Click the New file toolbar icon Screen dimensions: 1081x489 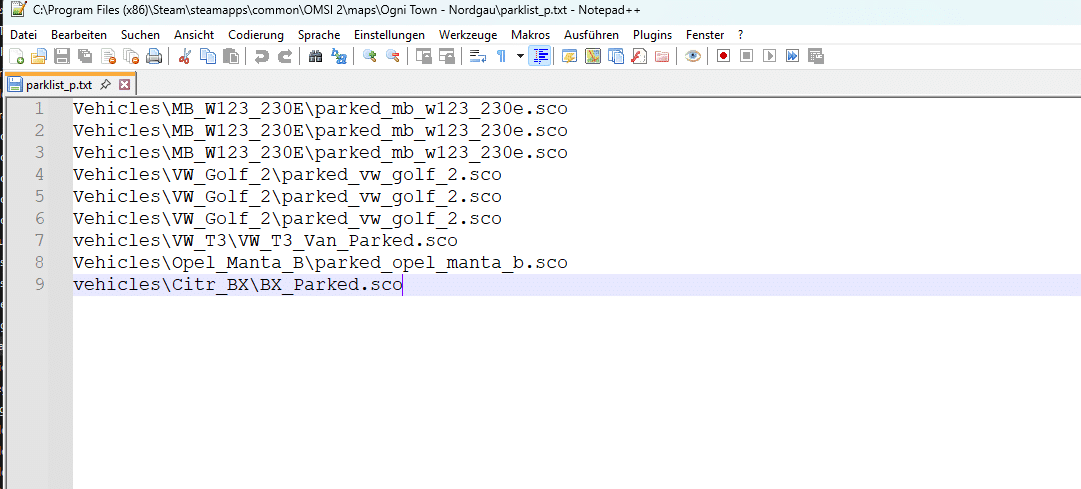pos(17,57)
